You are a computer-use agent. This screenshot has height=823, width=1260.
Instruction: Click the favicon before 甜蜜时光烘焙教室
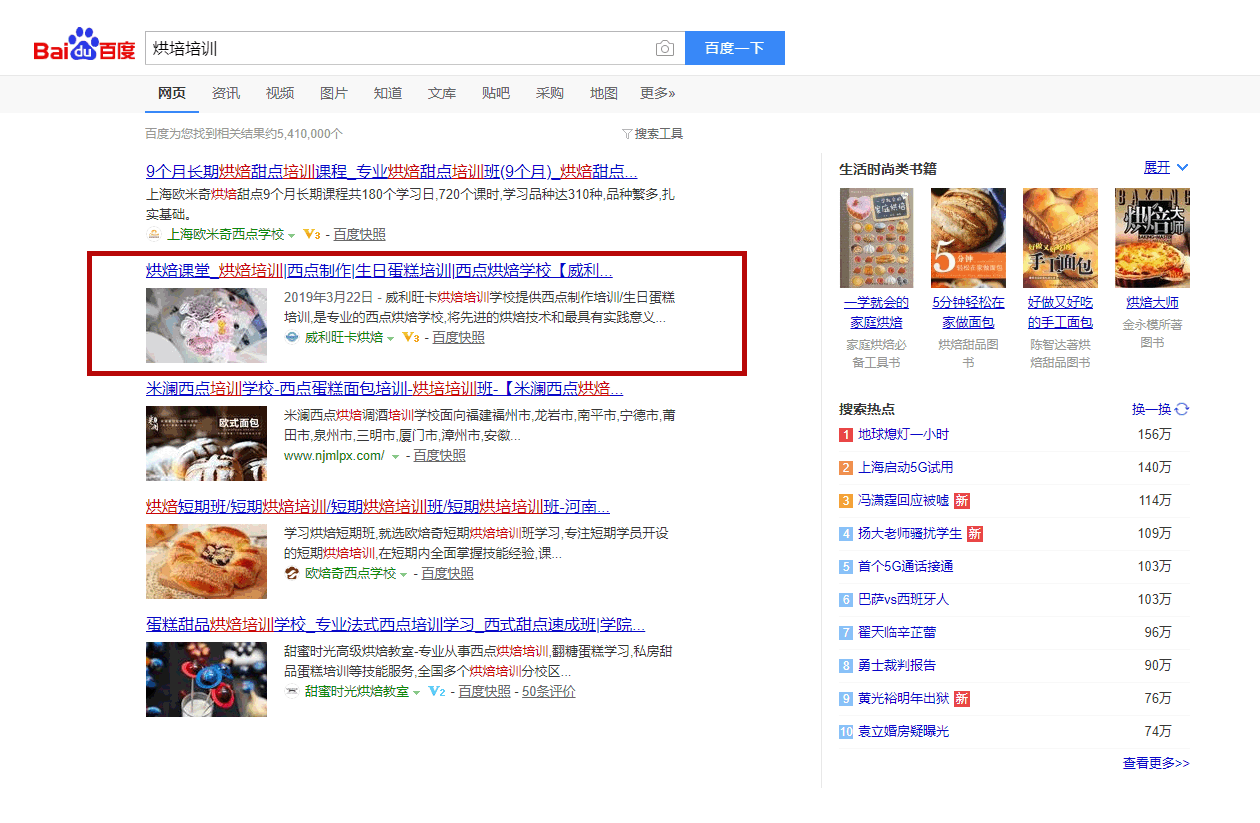coord(292,692)
